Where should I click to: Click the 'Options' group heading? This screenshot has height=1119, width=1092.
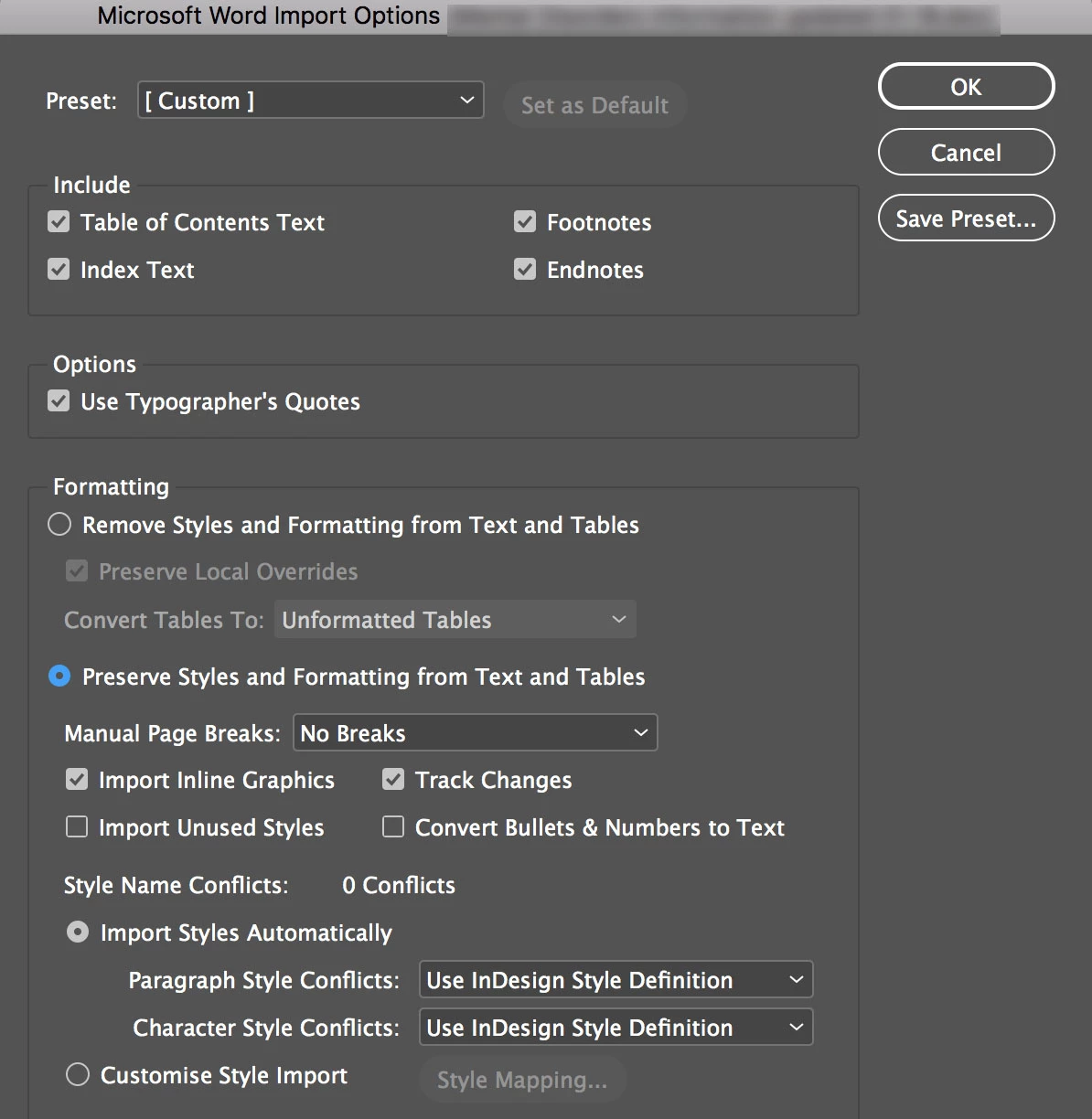94,364
